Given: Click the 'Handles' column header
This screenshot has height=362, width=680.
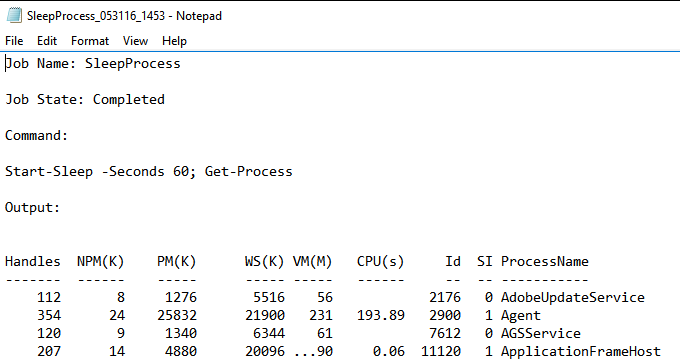Looking at the screenshot, I should [x=33, y=261].
